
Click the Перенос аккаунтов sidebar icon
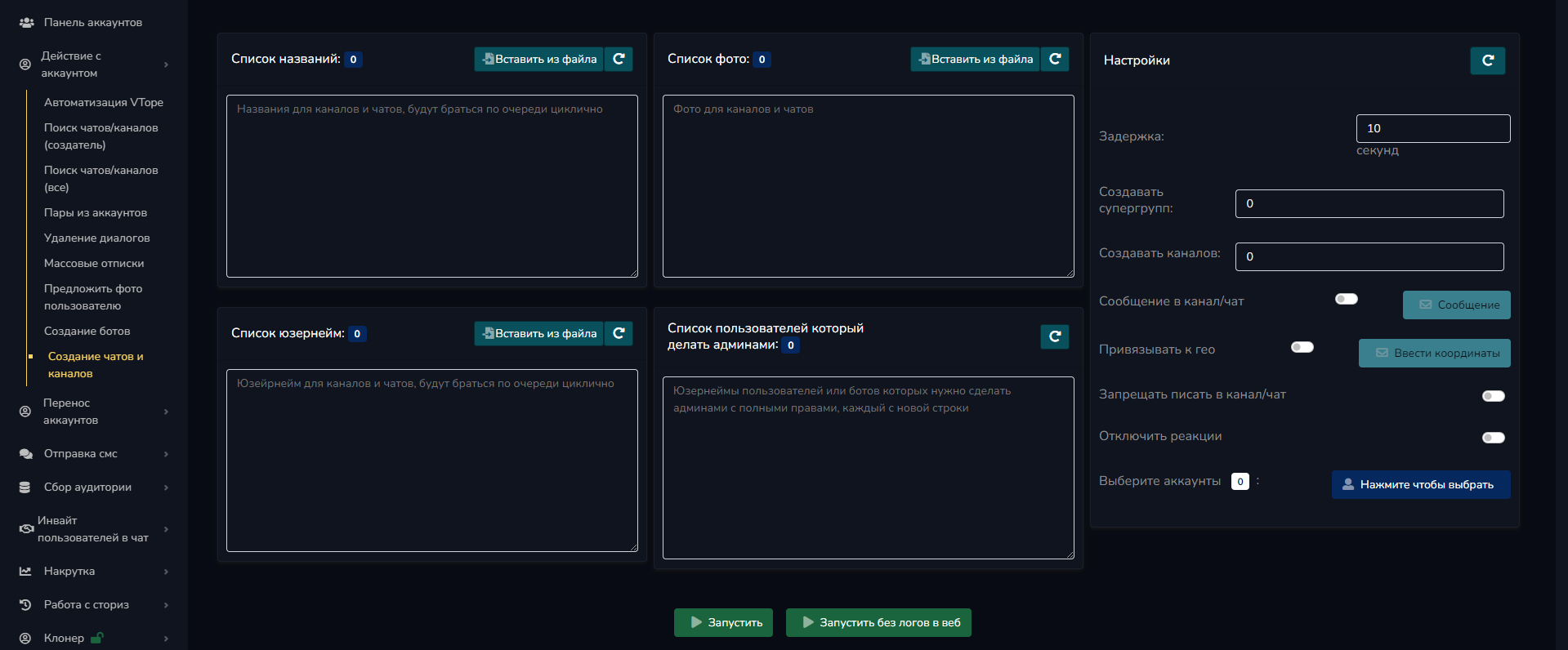click(25, 412)
